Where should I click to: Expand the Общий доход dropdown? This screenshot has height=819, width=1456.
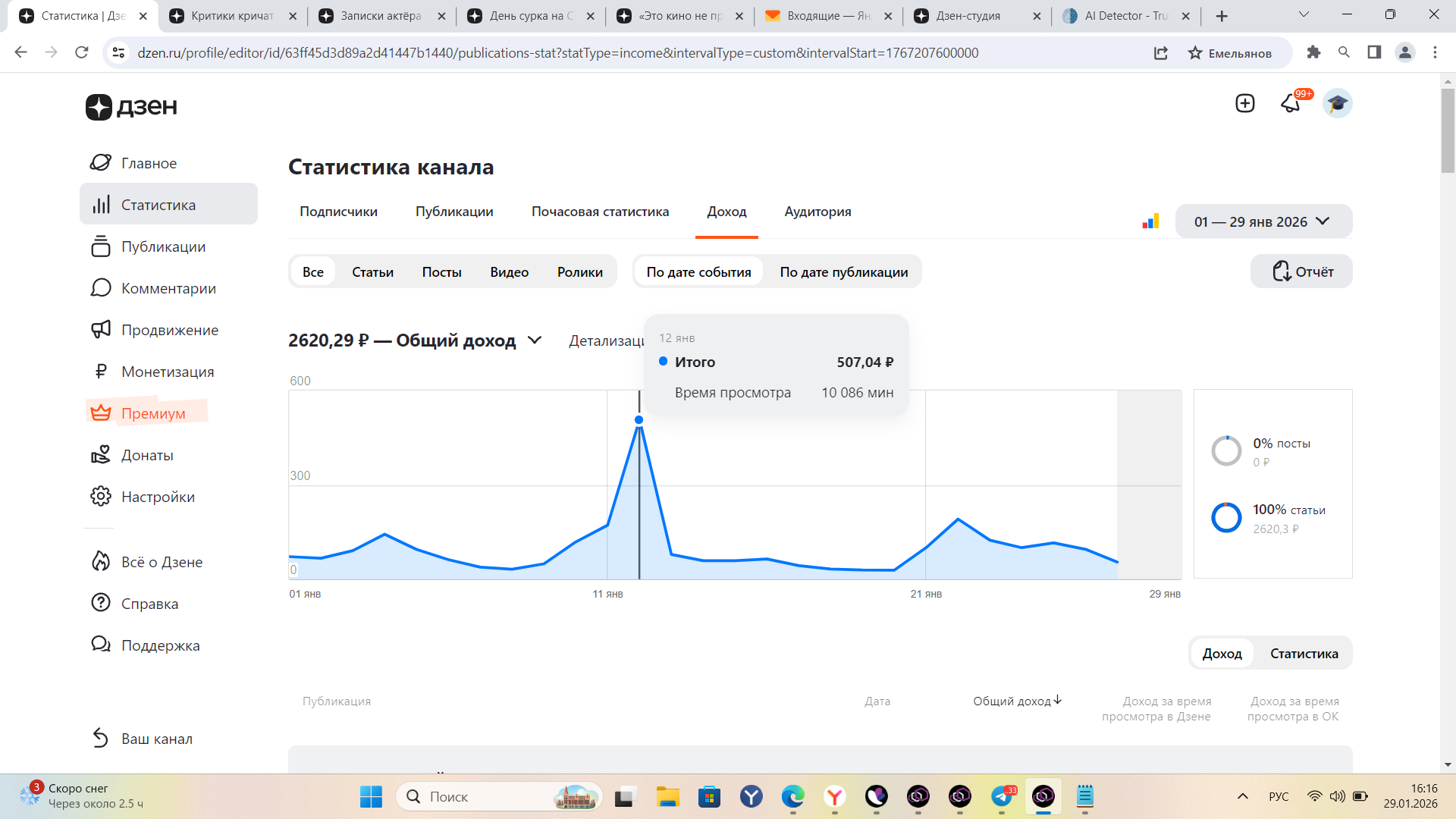pos(535,340)
